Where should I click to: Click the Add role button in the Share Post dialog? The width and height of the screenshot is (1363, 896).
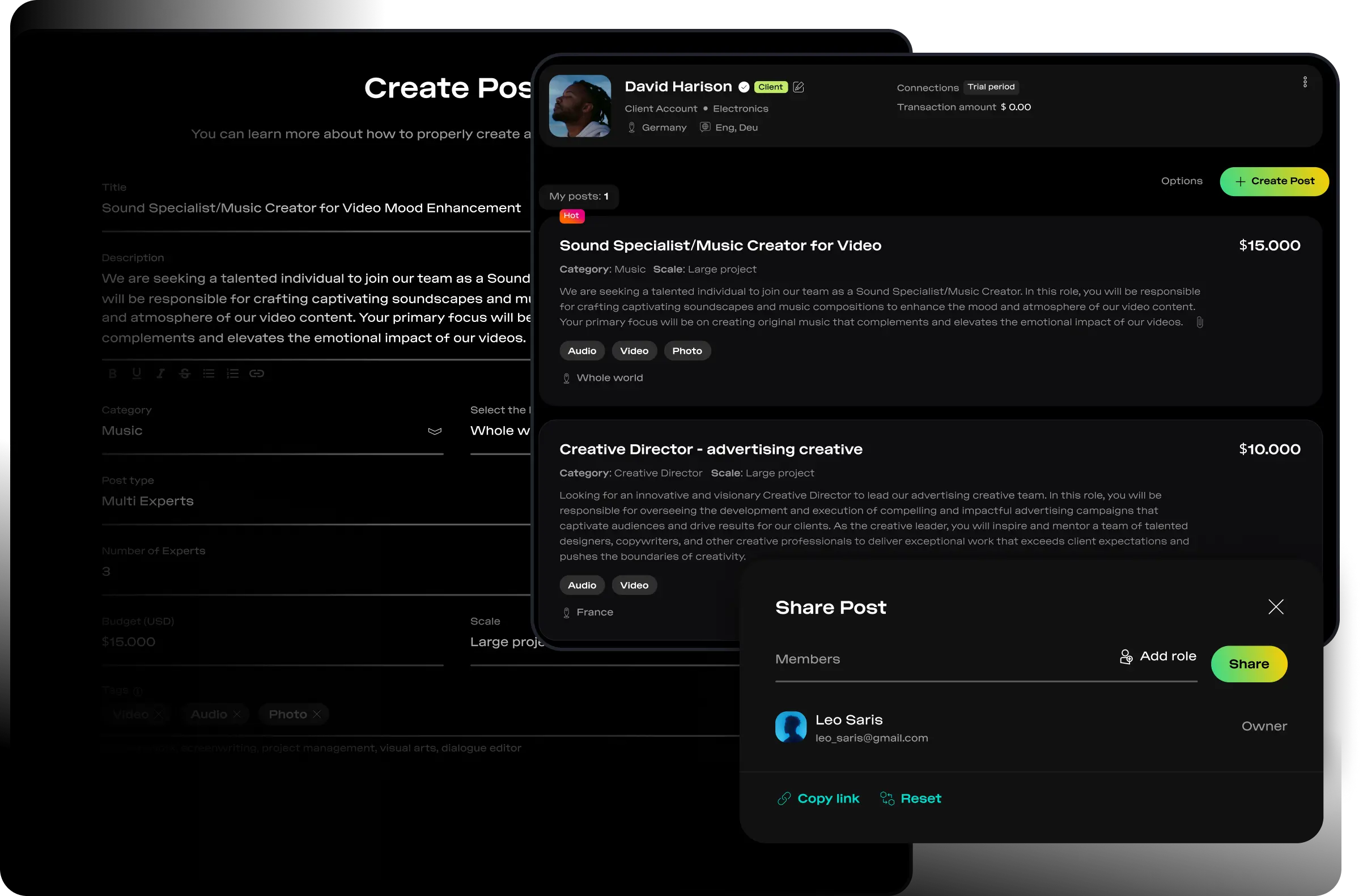point(1157,656)
